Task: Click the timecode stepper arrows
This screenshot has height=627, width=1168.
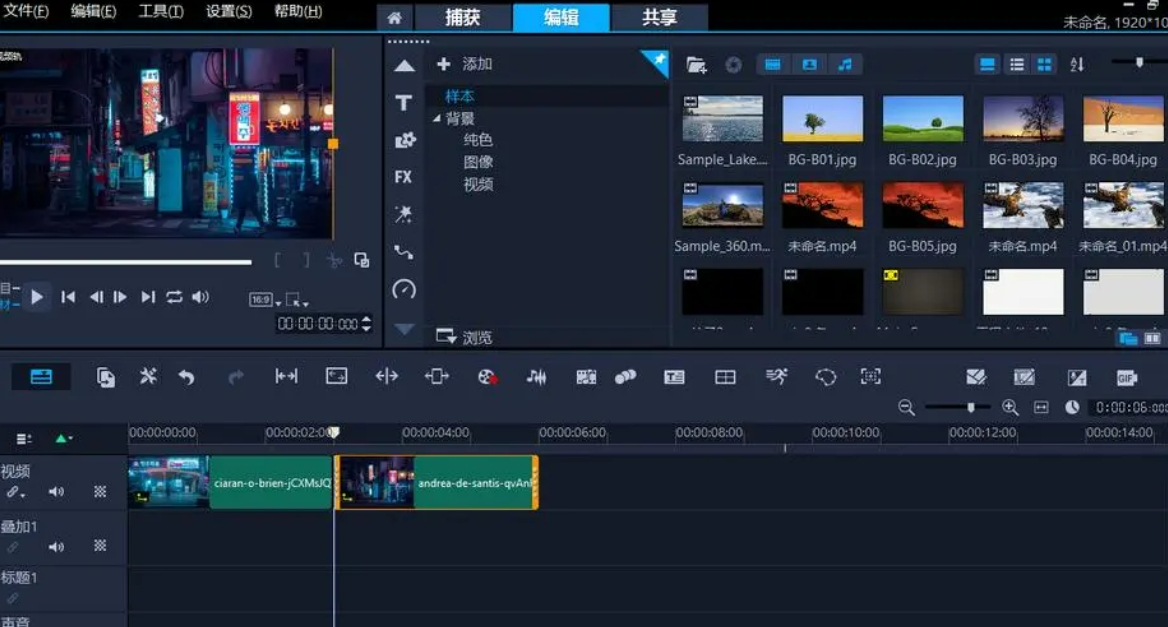Action: (x=366, y=323)
